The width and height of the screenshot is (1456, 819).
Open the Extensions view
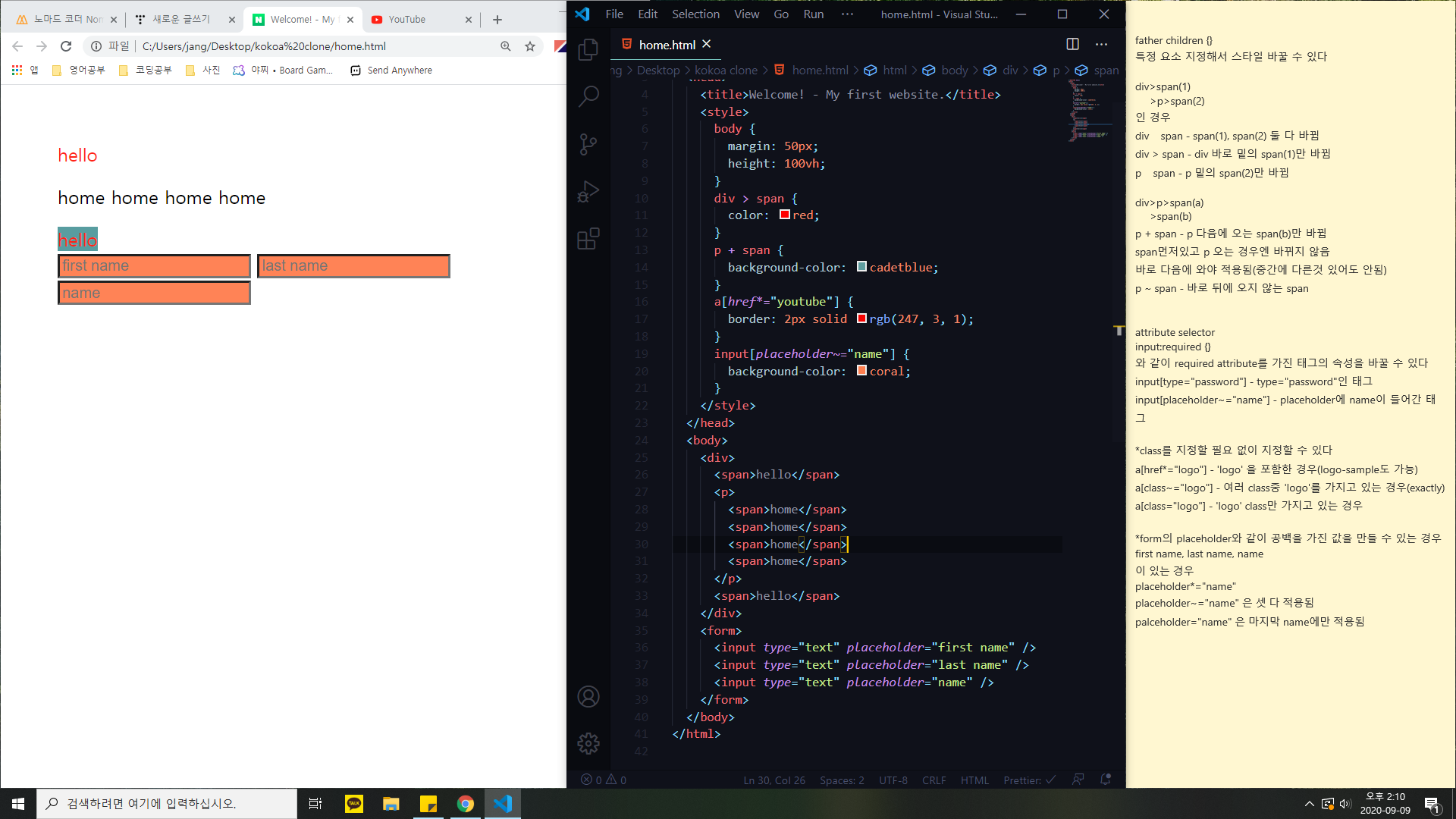pyautogui.click(x=588, y=239)
